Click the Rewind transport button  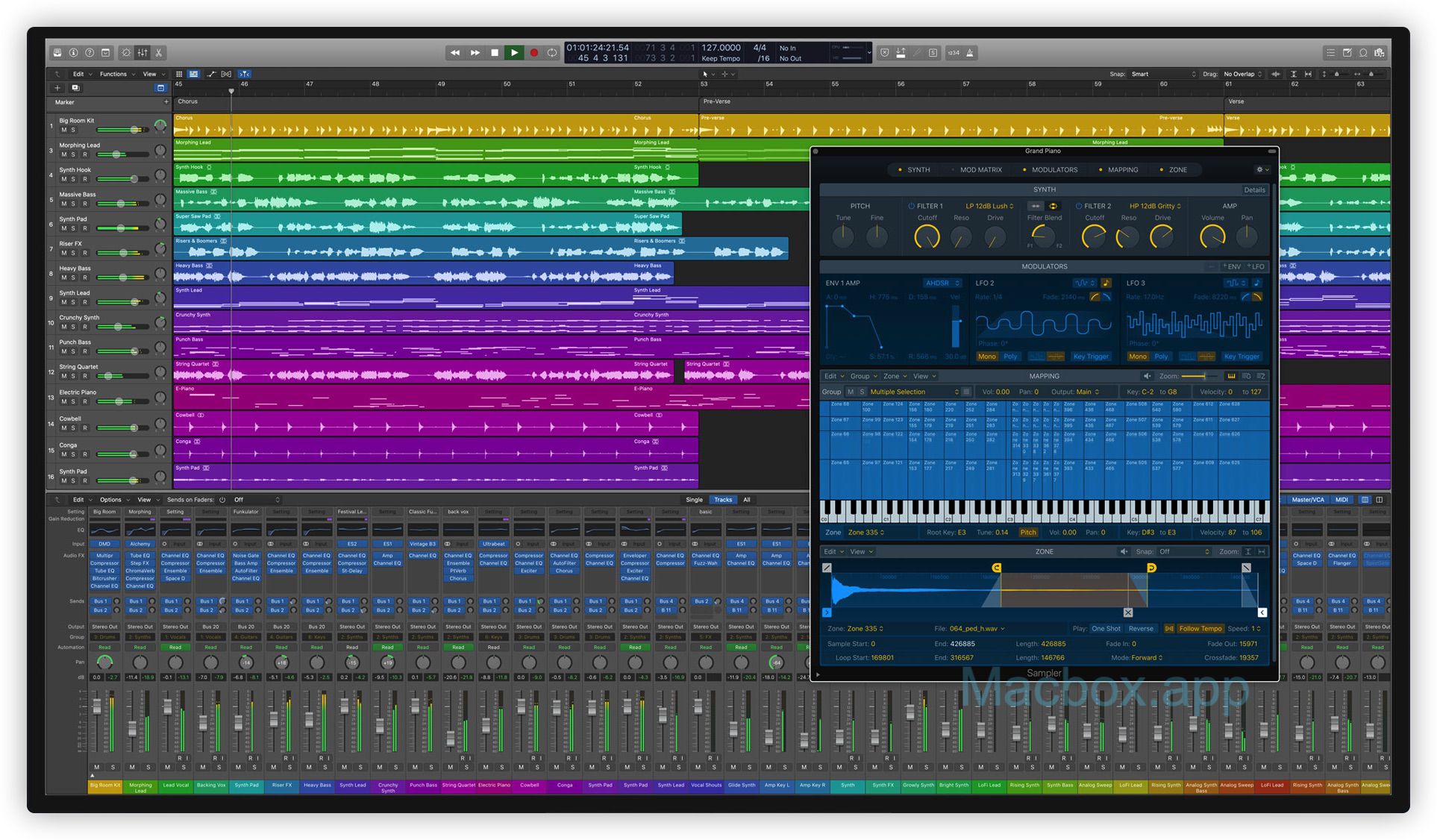coord(455,53)
